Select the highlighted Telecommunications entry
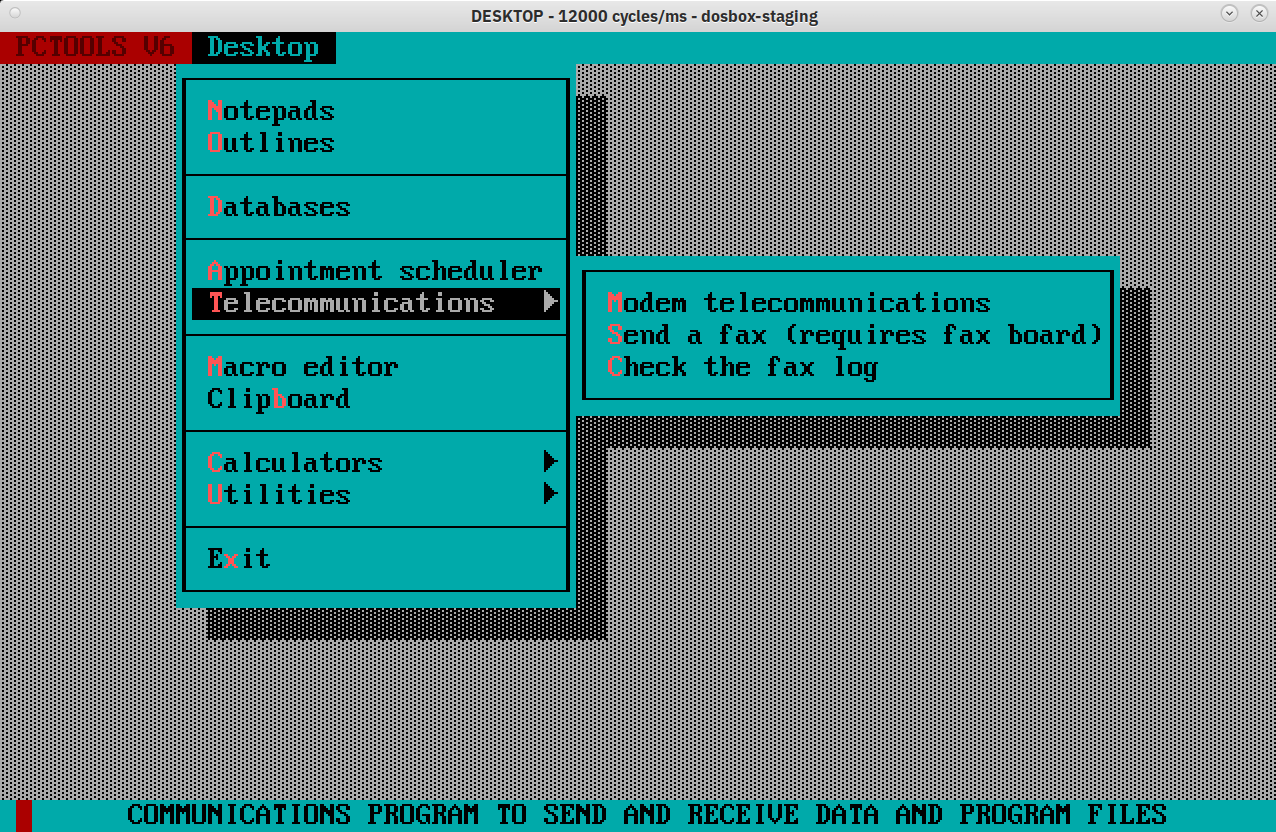 (352, 303)
